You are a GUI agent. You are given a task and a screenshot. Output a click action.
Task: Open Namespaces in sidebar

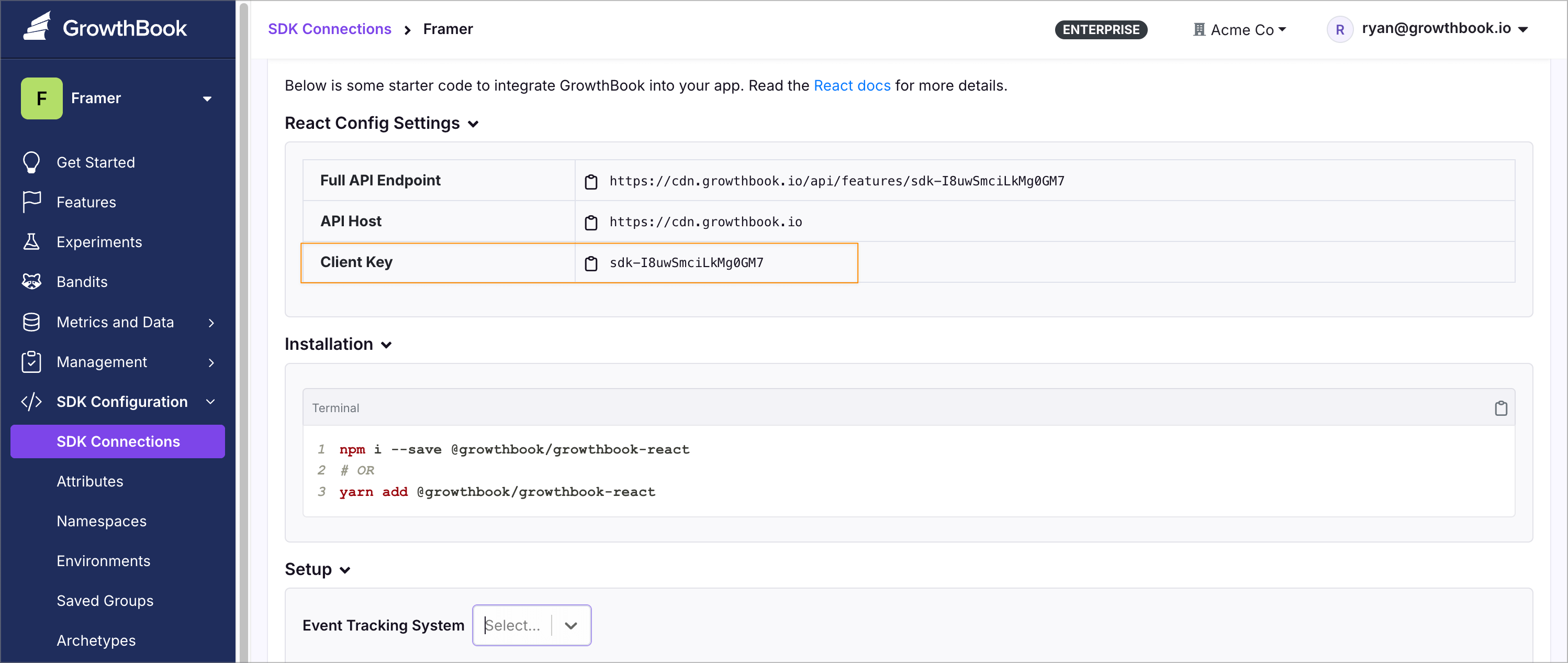[101, 521]
